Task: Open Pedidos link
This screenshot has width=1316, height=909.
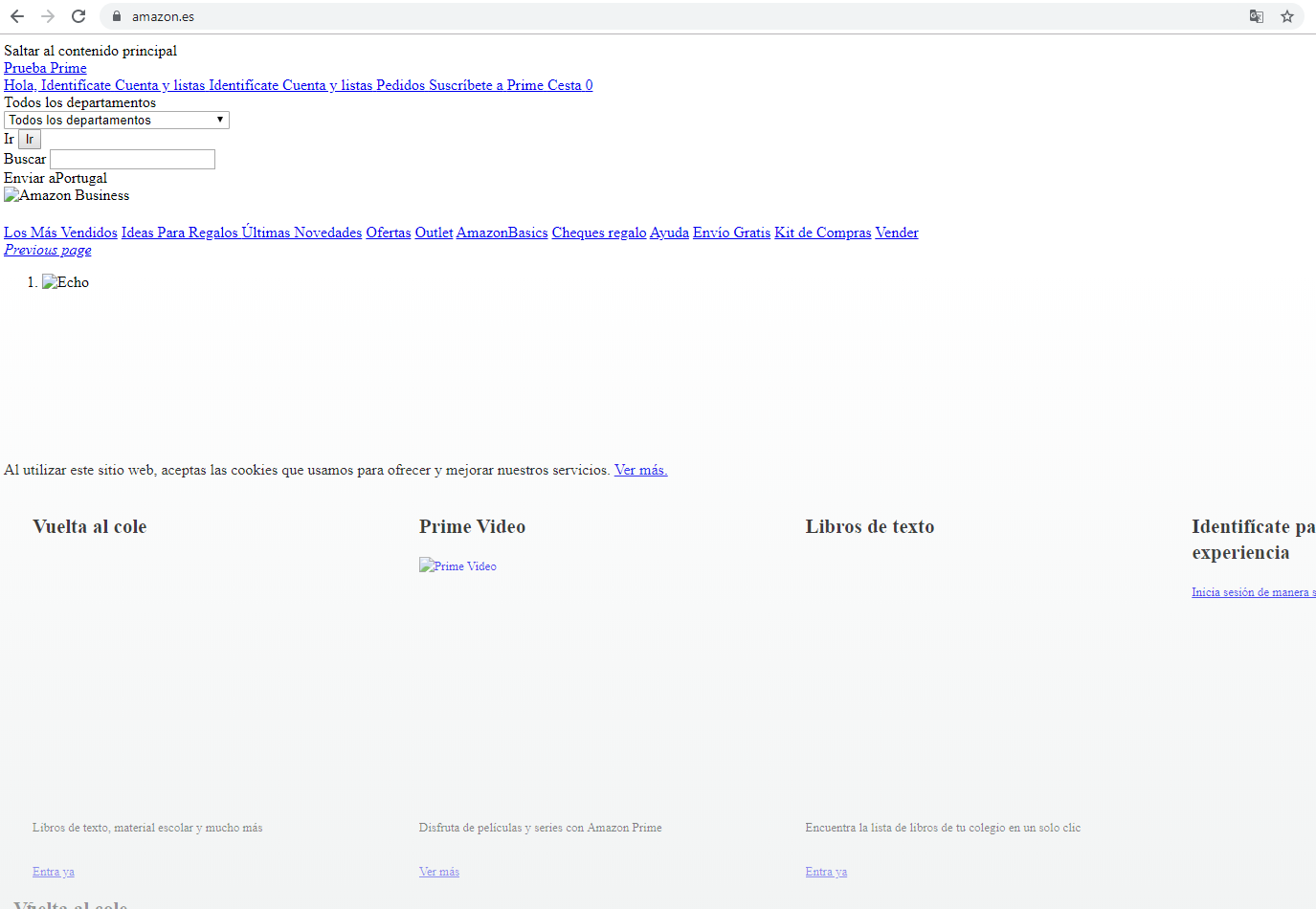Action: pyautogui.click(x=400, y=85)
